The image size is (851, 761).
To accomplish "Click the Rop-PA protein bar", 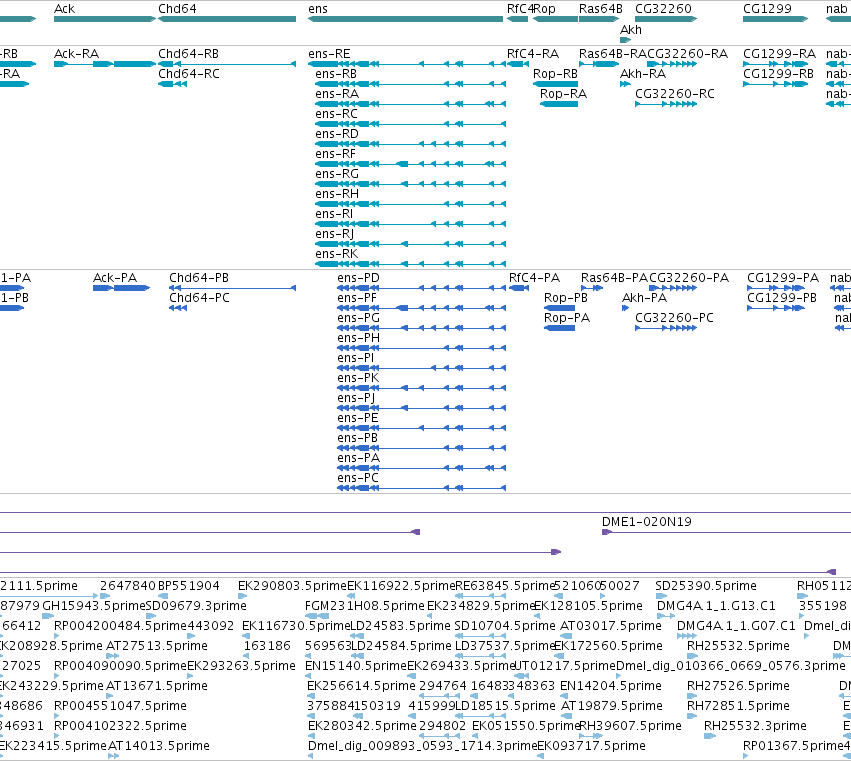I will tap(559, 328).
